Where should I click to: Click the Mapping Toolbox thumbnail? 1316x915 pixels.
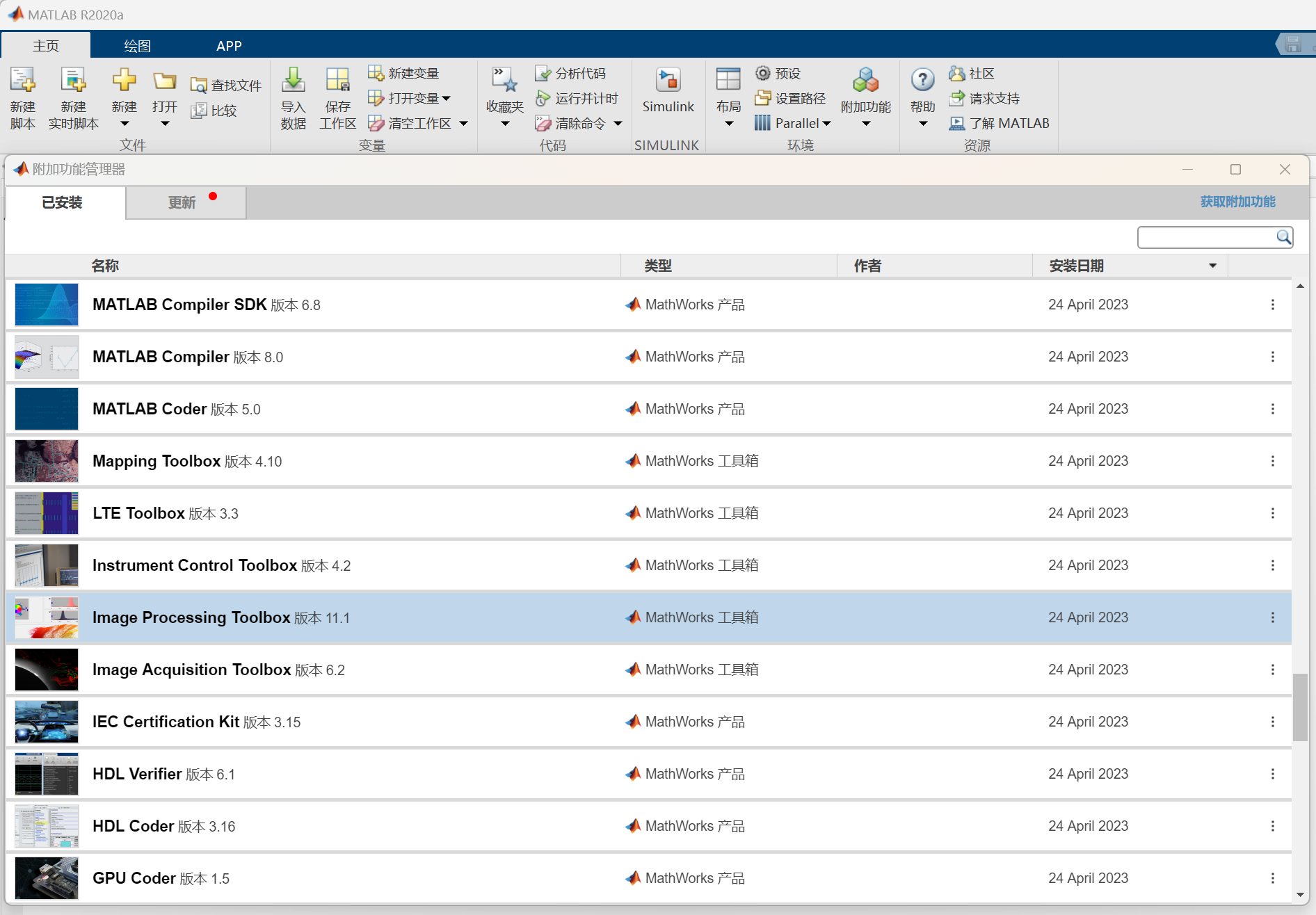pos(47,461)
